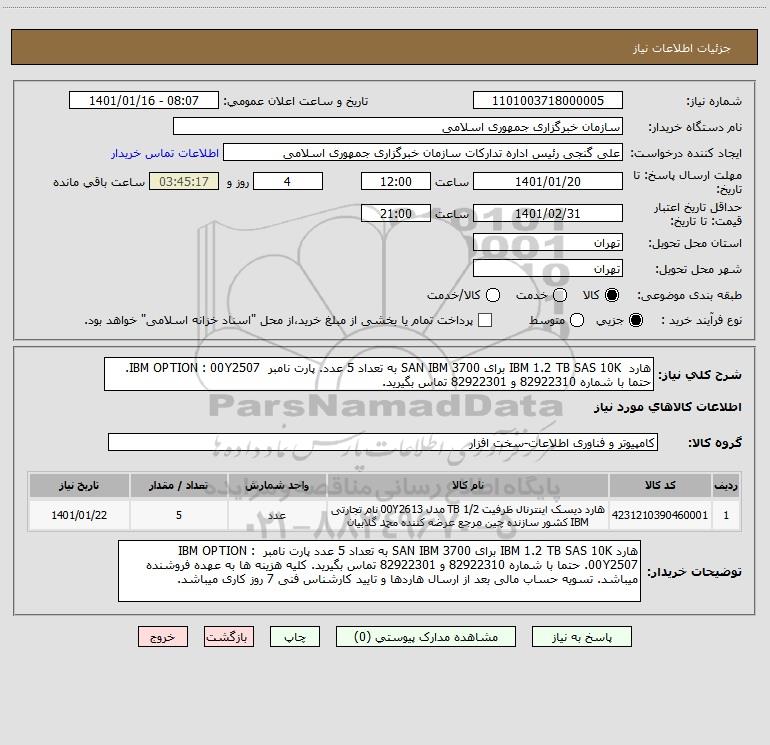Screen dimensions: 770x745
Task: Click the quantity cell showing 5
Action: (x=179, y=515)
